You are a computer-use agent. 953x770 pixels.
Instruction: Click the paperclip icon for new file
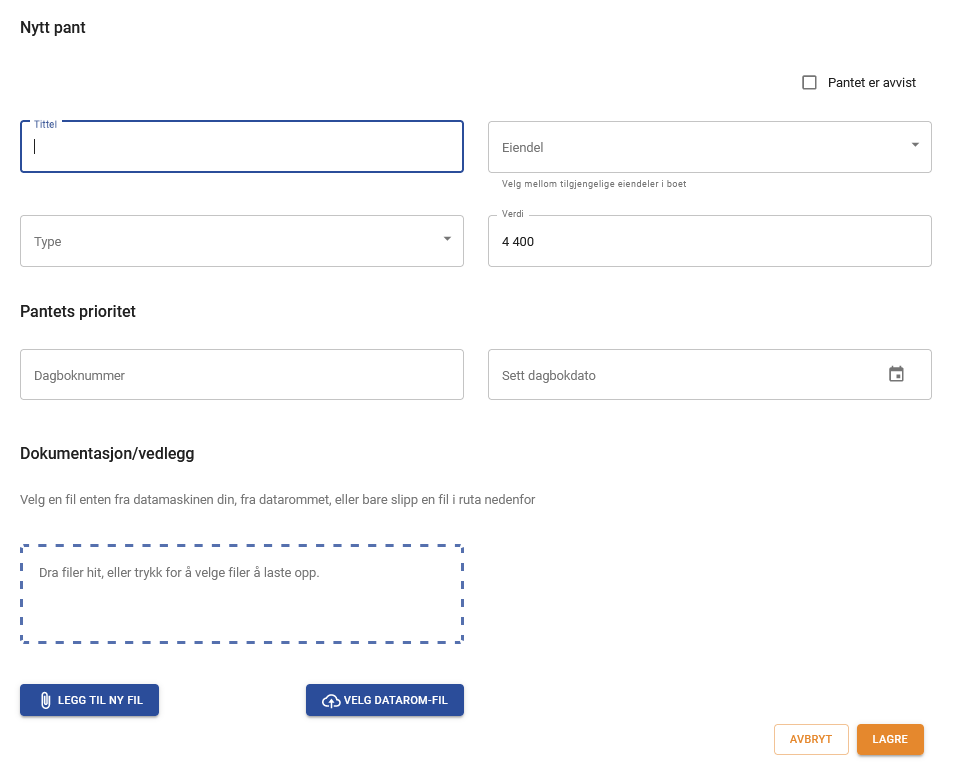pos(45,701)
